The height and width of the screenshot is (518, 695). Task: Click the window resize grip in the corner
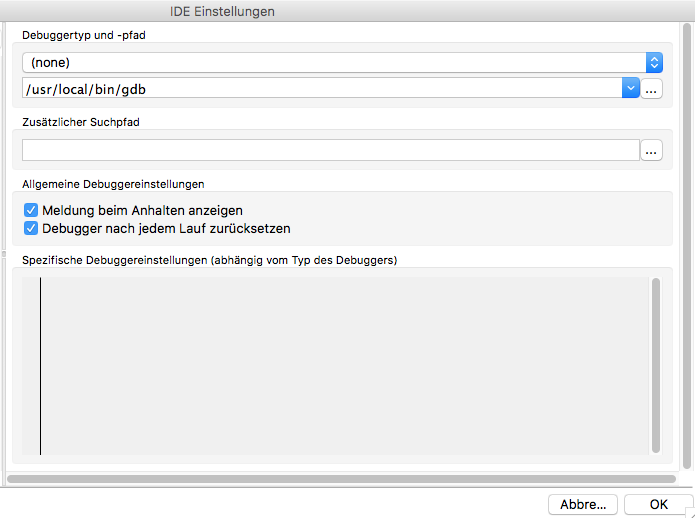687,511
